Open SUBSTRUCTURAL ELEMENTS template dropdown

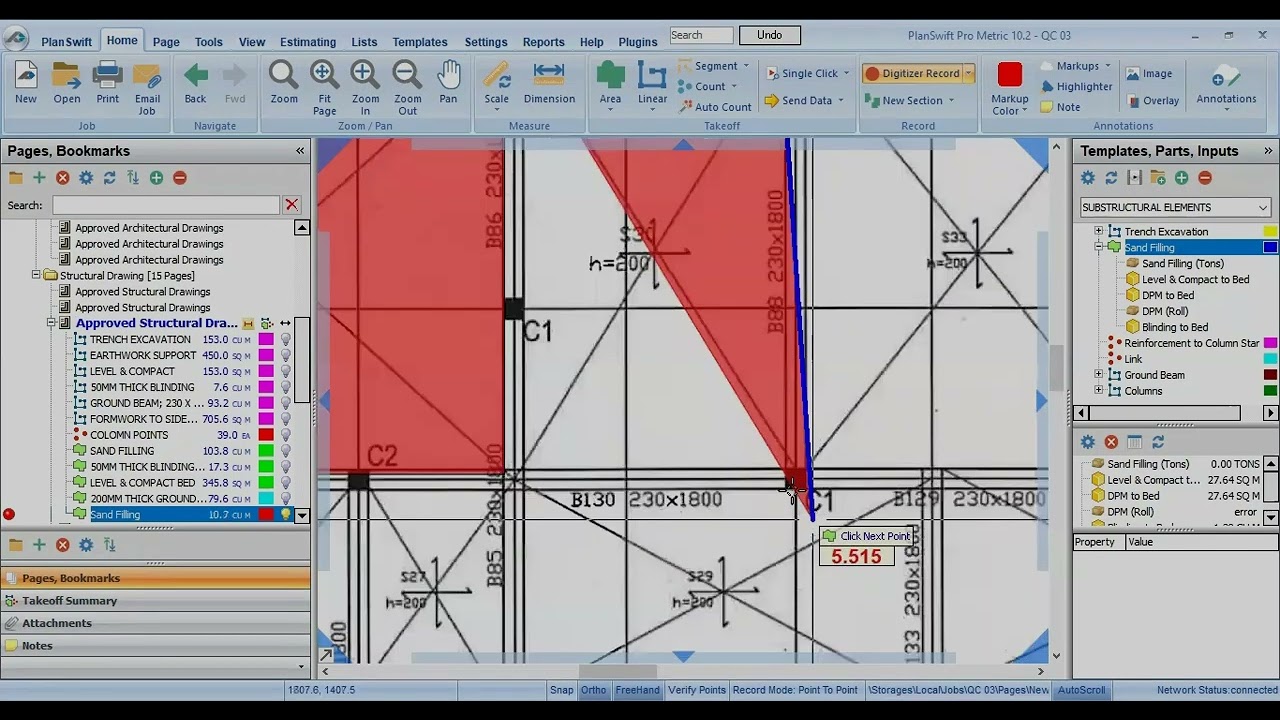1263,208
